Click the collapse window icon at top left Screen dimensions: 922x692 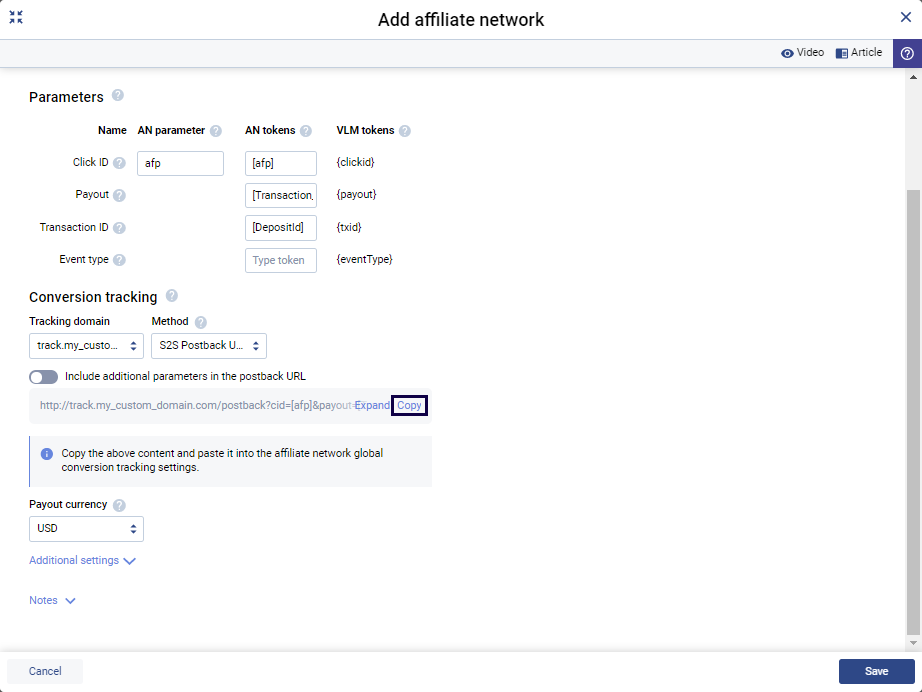tap(16, 17)
